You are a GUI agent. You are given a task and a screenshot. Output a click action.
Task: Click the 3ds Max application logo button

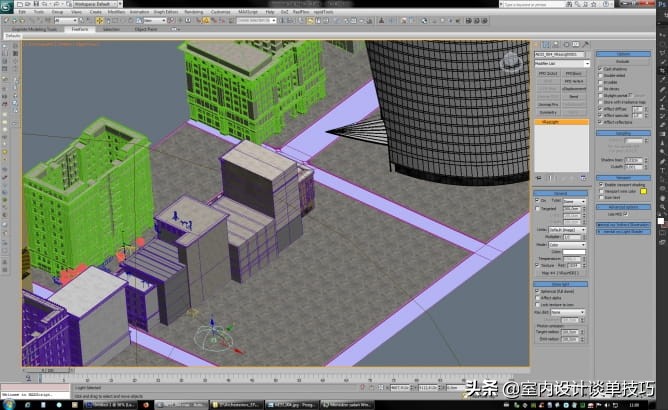click(x=7, y=7)
